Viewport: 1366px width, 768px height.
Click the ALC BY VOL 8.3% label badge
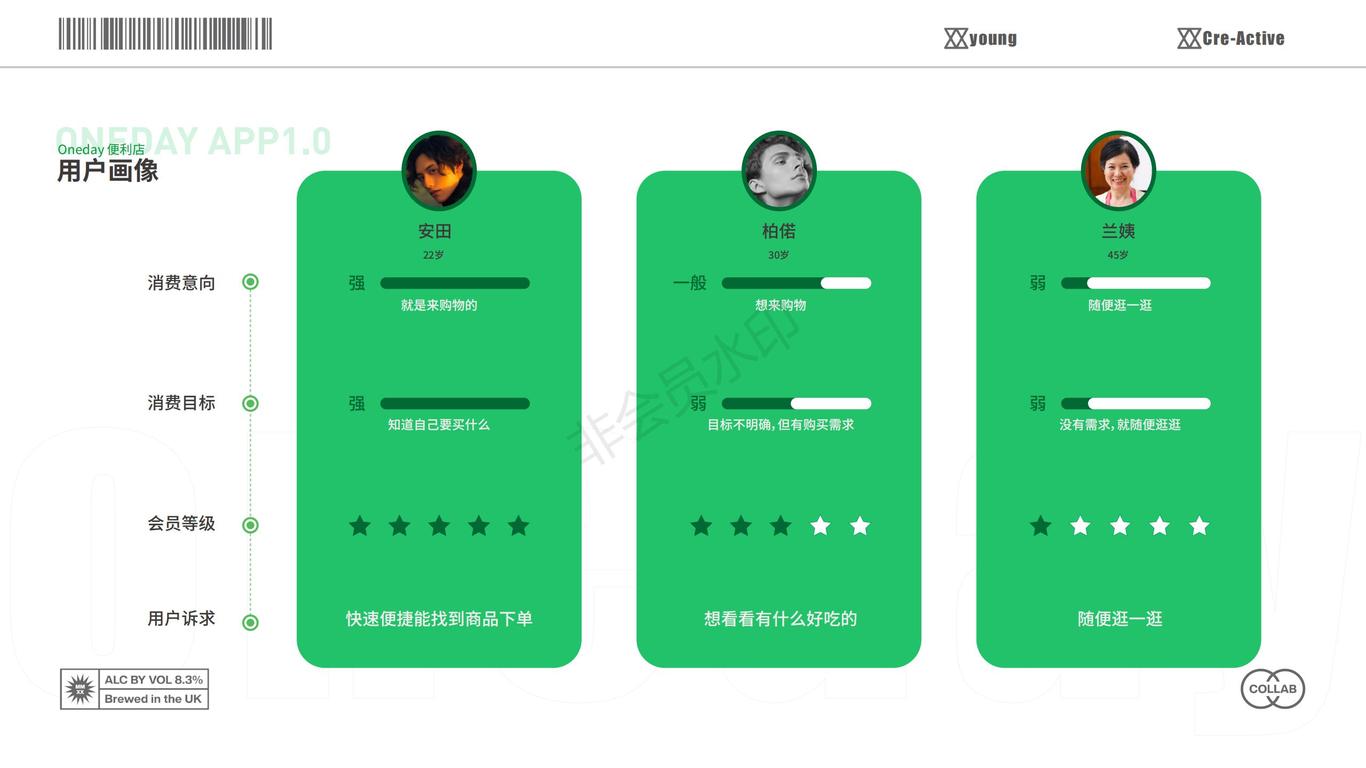(134, 689)
